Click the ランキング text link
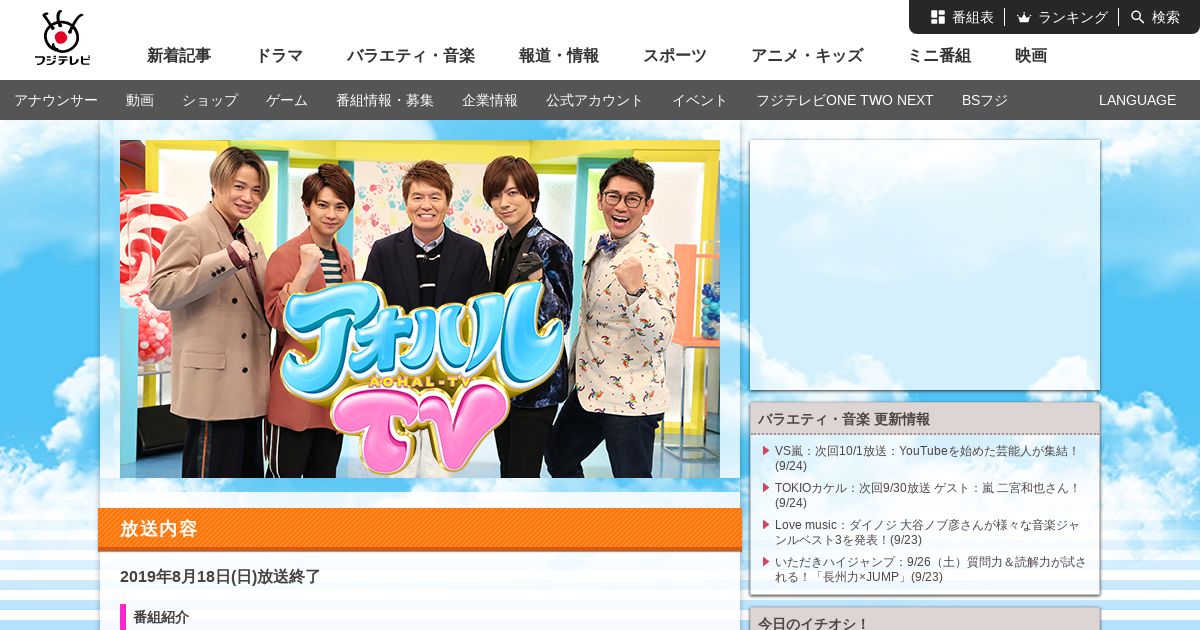Viewport: 1200px width, 630px height. pyautogui.click(x=1073, y=17)
